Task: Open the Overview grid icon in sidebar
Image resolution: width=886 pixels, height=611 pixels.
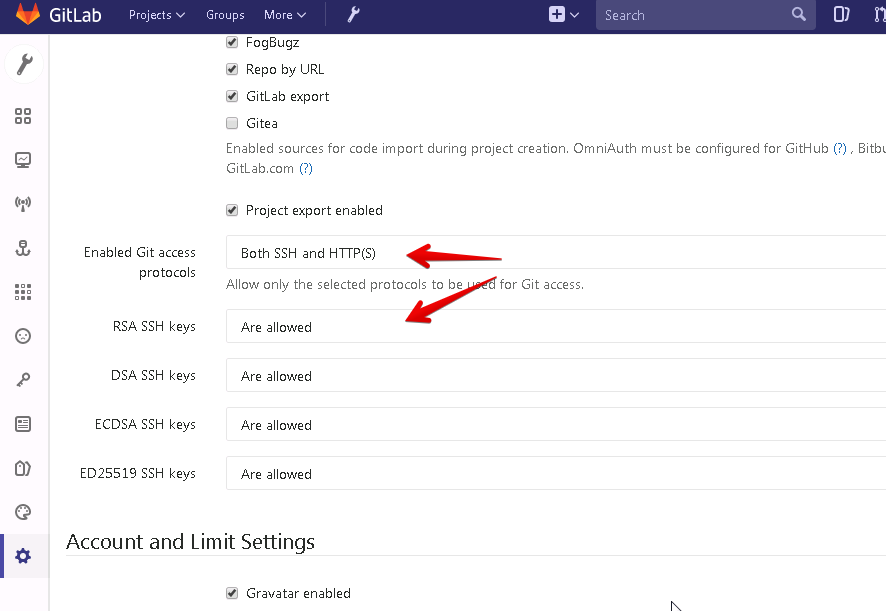Action: pyautogui.click(x=23, y=116)
